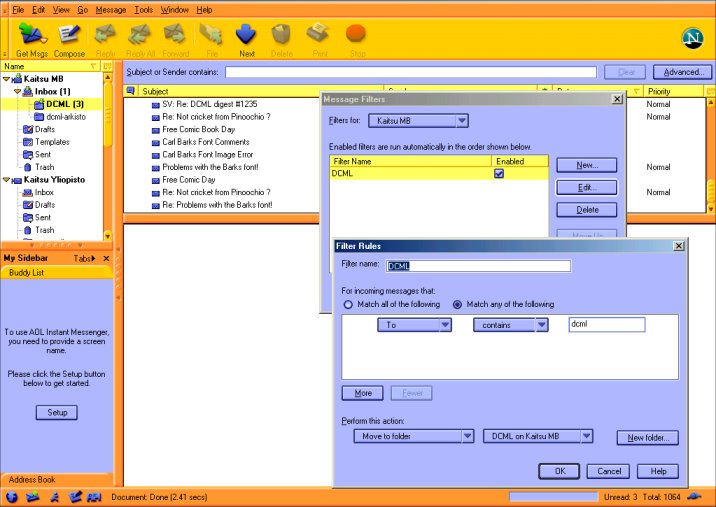Open the Go menu
Image resolution: width=716 pixels, height=507 pixels.
(x=83, y=10)
